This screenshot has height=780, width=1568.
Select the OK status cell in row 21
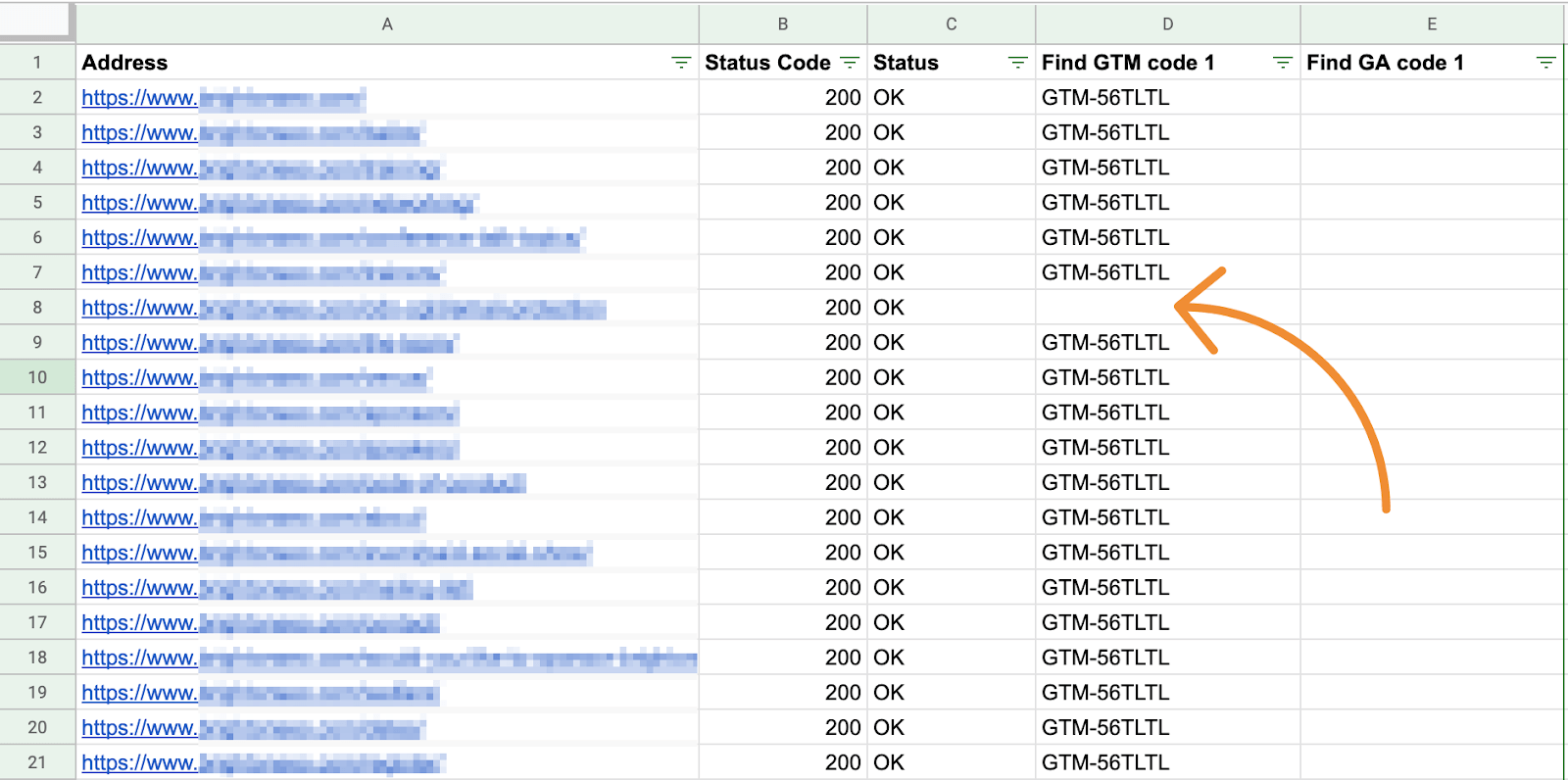[x=889, y=762]
